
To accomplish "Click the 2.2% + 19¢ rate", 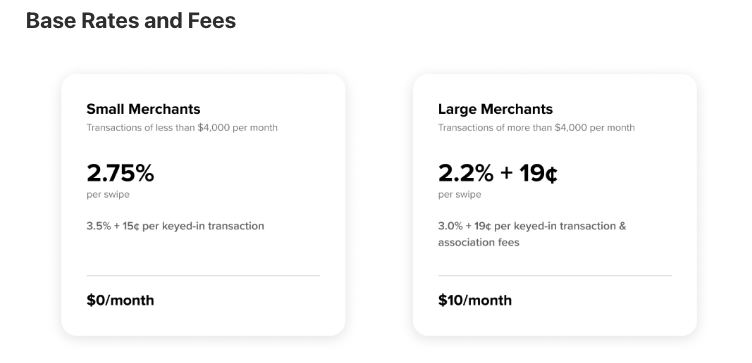I will click(498, 173).
